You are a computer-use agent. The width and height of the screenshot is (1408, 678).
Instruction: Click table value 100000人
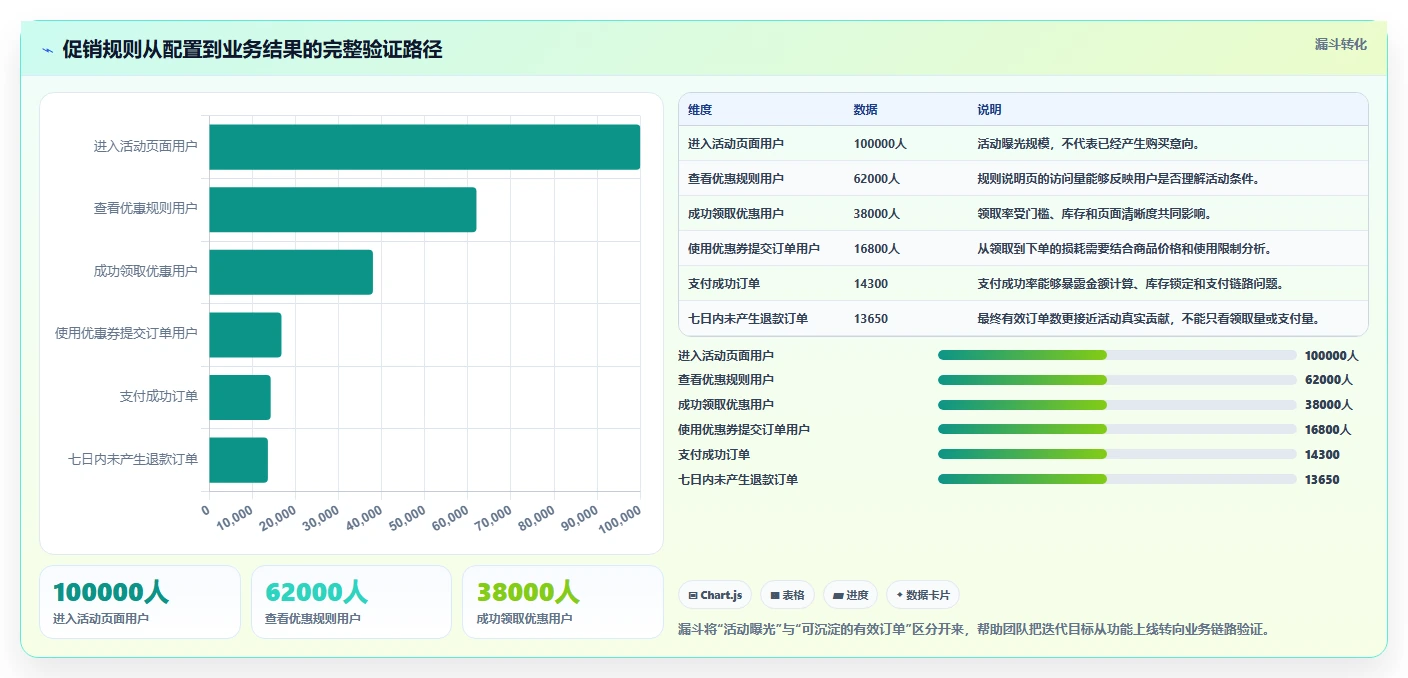coord(880,144)
